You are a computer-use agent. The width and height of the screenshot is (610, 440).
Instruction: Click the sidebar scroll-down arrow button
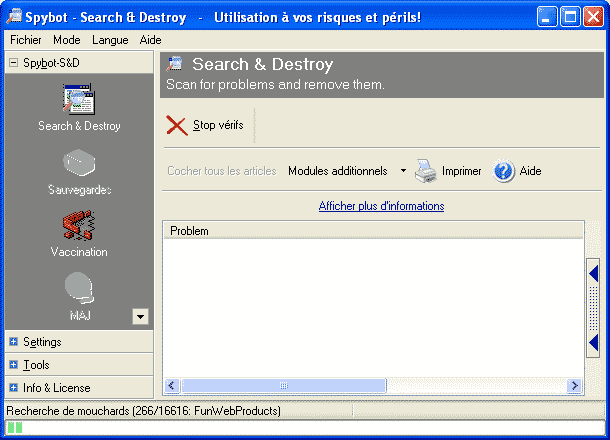[140, 316]
